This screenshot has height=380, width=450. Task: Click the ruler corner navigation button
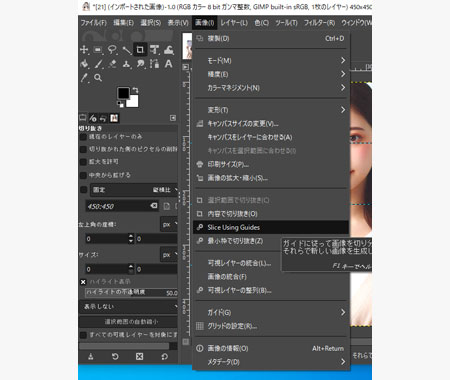tap(186, 67)
